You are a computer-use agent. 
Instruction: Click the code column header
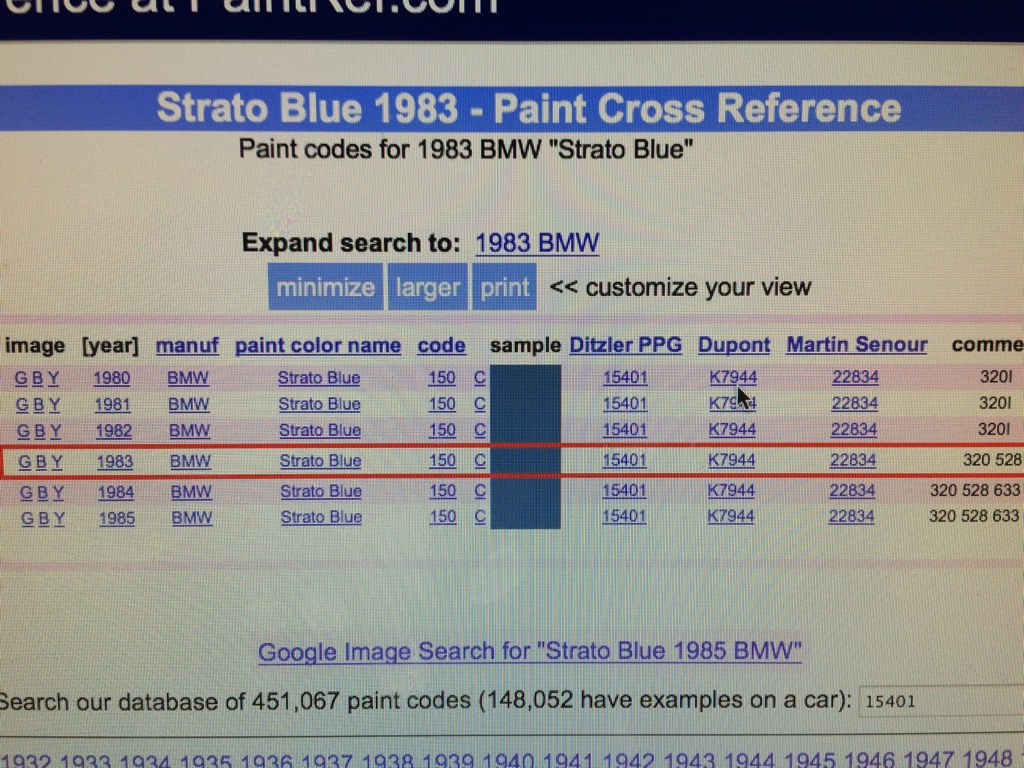click(x=441, y=346)
